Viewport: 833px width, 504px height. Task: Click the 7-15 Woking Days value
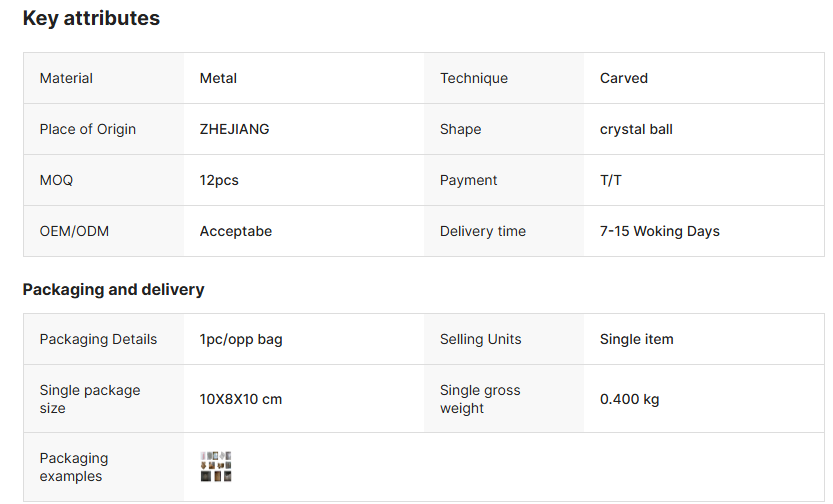click(x=659, y=231)
